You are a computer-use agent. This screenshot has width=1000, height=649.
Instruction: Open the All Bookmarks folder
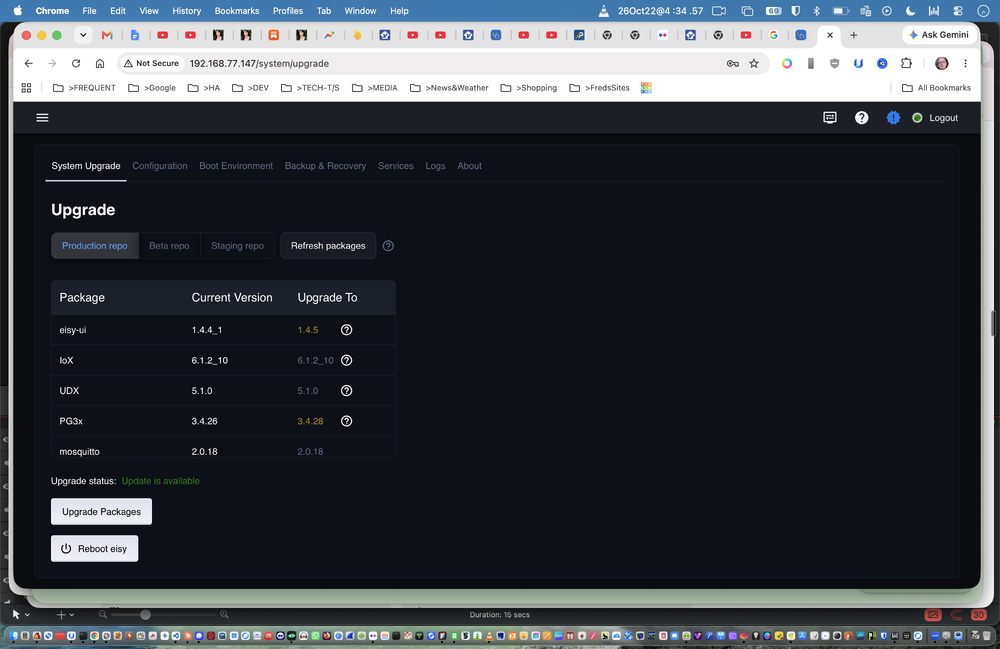tap(936, 88)
